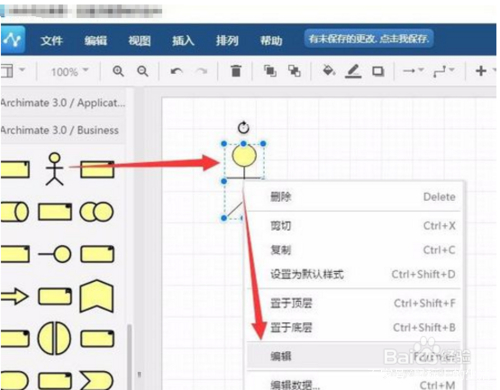Click the send to back icon

294,71
